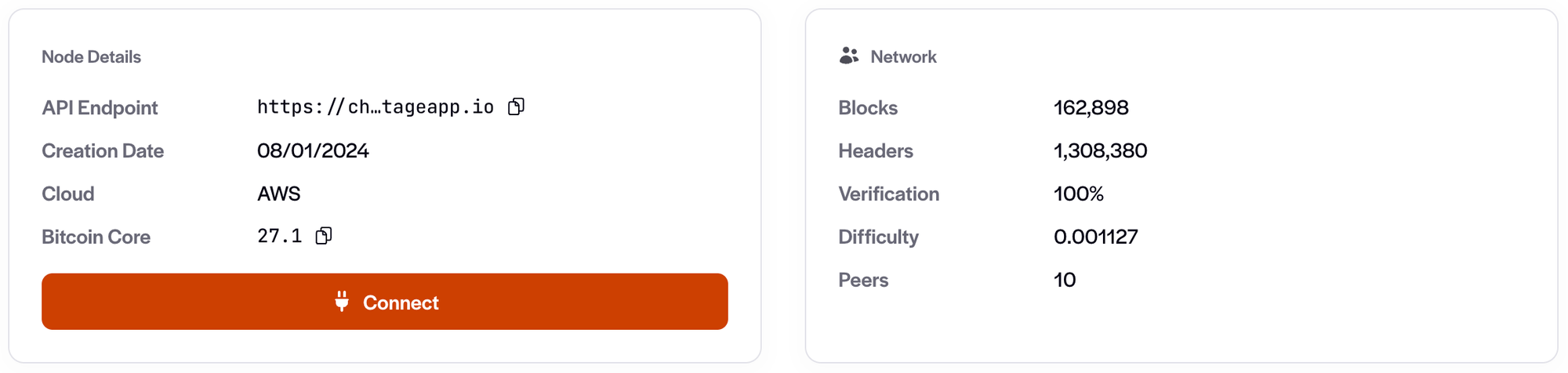
Task: Click the Network panel heading
Action: pos(903,56)
